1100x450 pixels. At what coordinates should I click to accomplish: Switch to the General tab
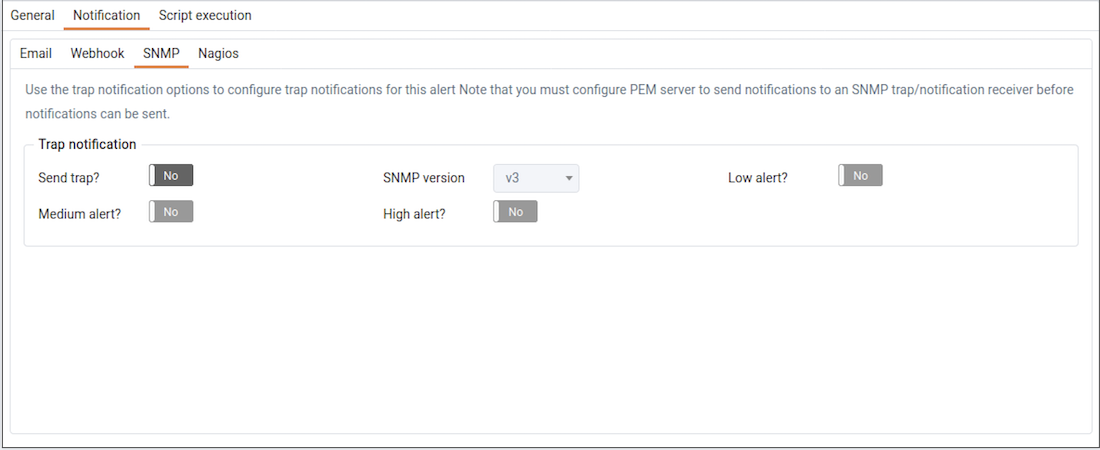click(32, 15)
